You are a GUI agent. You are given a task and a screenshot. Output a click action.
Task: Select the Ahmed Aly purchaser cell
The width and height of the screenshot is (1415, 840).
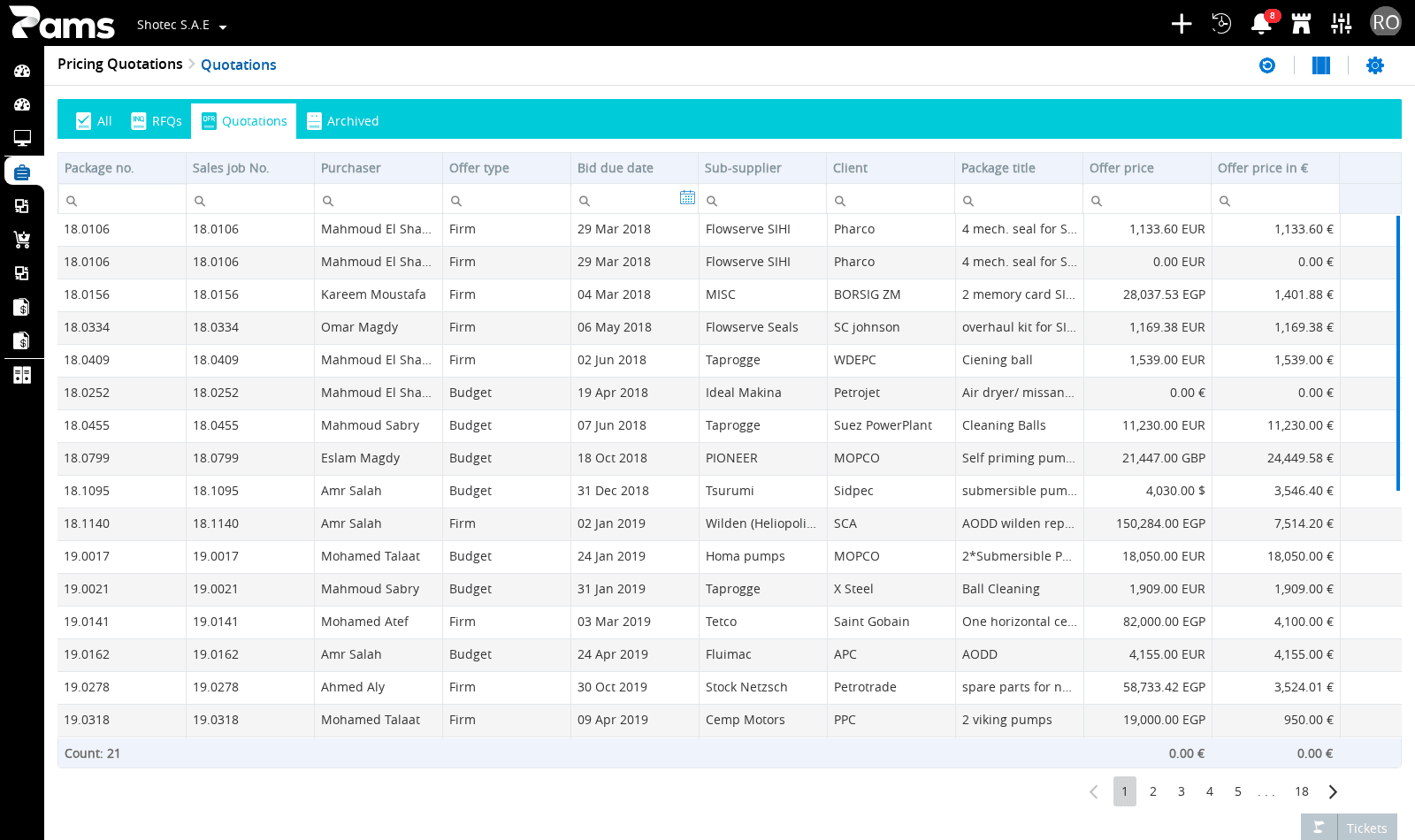(x=379, y=687)
